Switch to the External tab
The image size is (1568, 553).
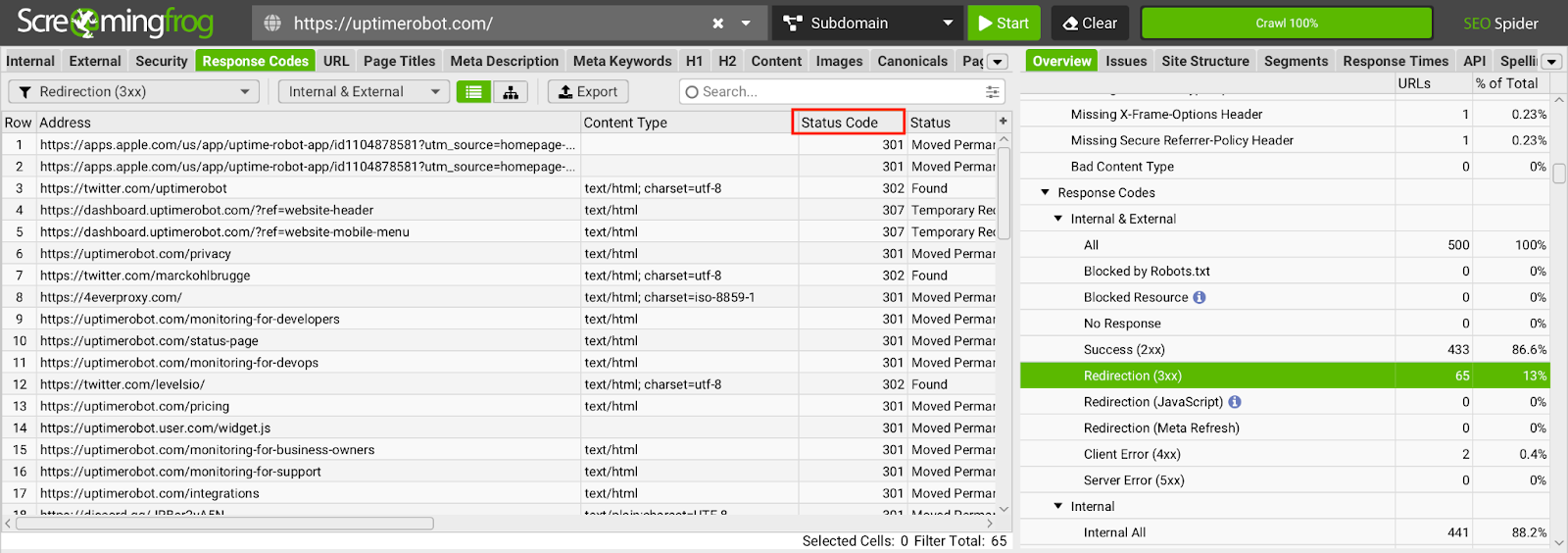95,61
